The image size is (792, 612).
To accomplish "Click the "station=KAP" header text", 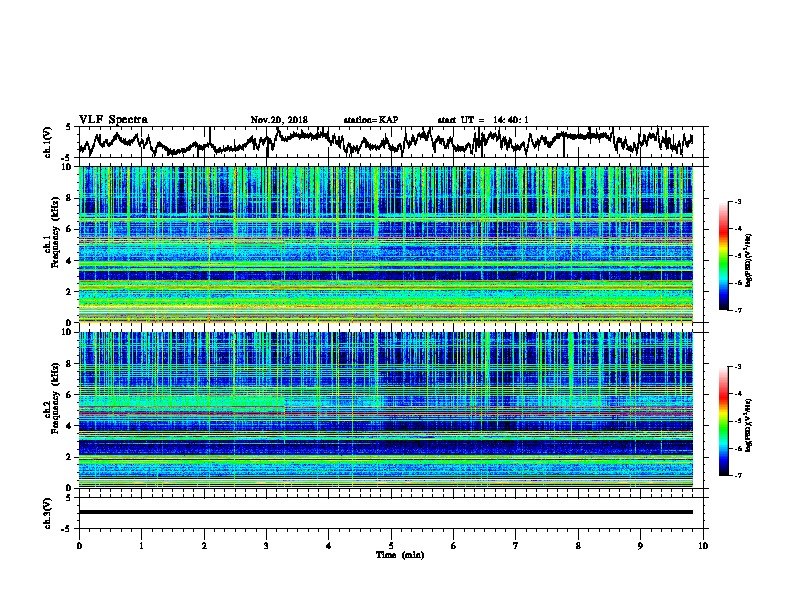I will [371, 120].
